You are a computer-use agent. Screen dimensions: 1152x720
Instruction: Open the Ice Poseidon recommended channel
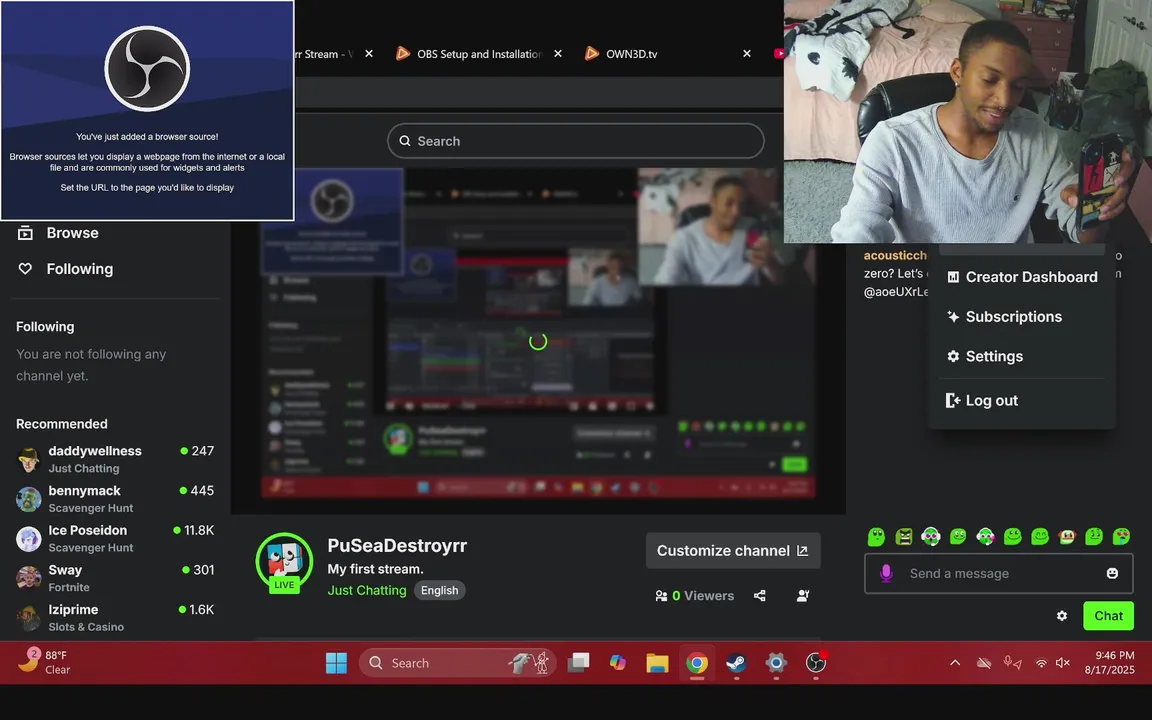click(115, 539)
